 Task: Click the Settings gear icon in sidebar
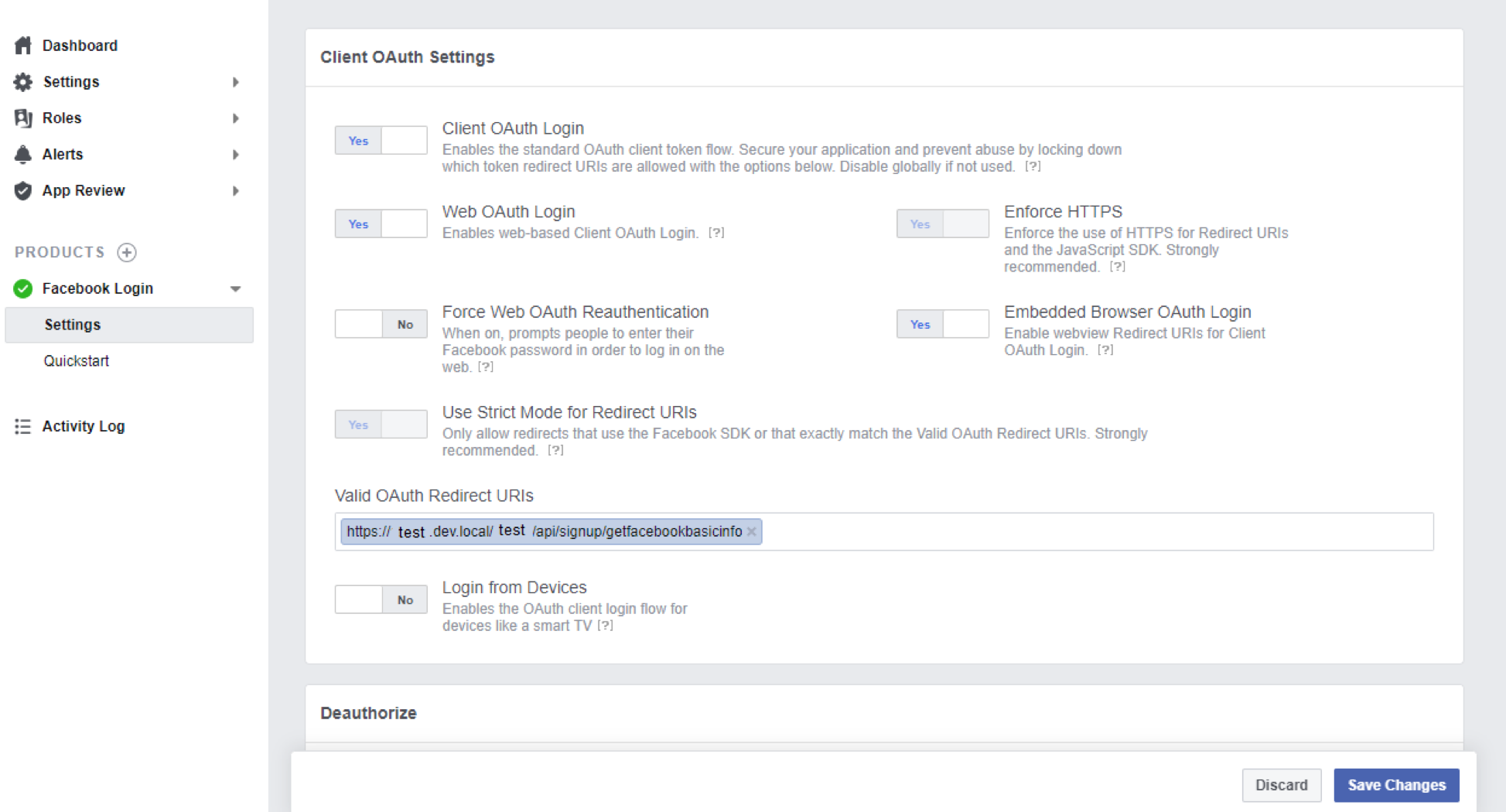click(x=23, y=82)
